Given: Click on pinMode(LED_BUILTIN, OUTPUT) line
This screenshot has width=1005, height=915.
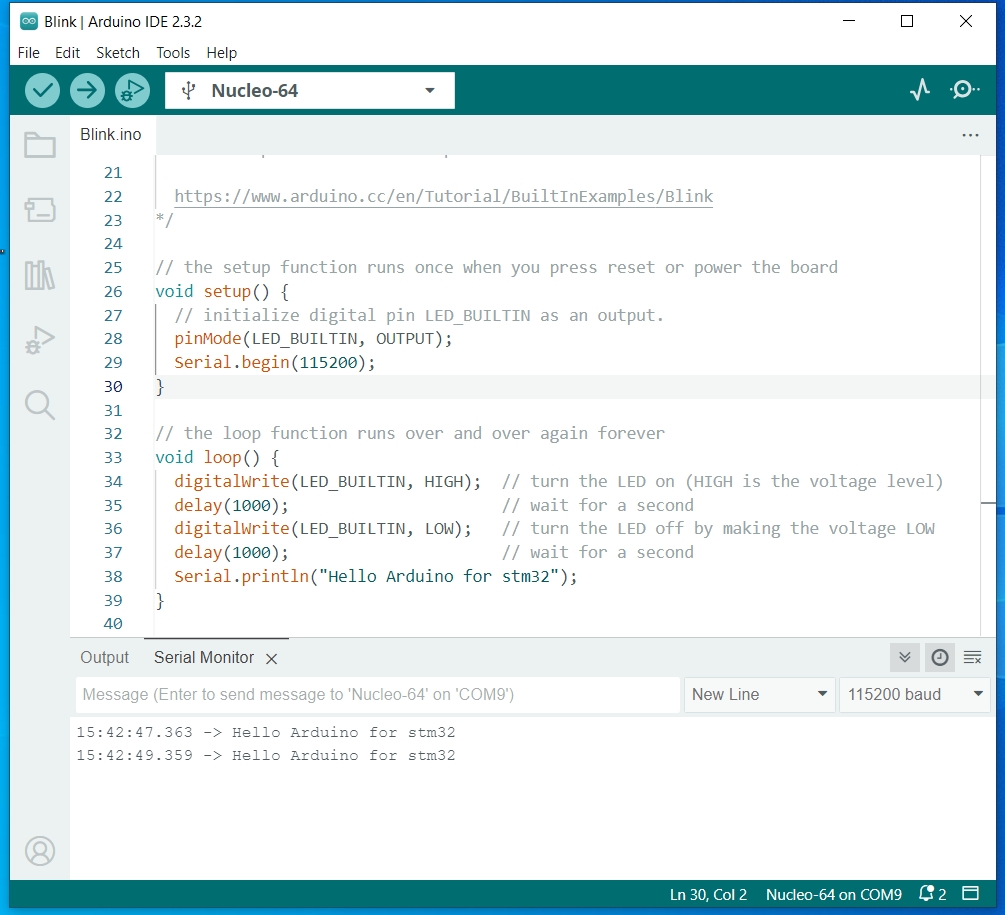Looking at the screenshot, I should [x=313, y=338].
